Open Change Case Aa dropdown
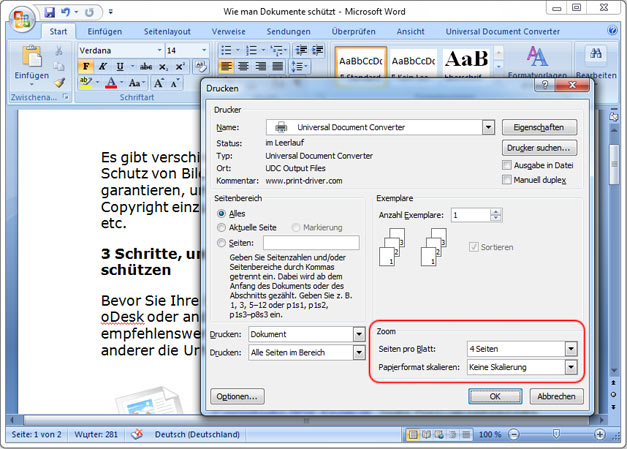Viewport: 627px width, 449px height. point(137,83)
